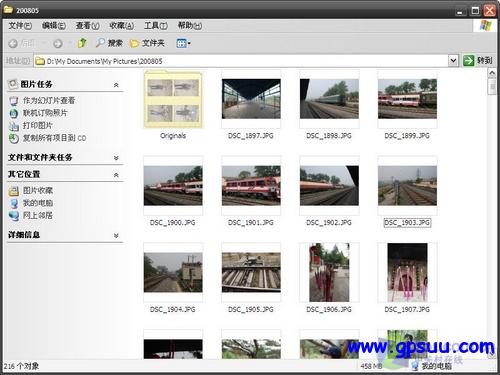The image size is (500, 375).
Task: Open the Search (搜索) toolbar button
Action: (109, 43)
